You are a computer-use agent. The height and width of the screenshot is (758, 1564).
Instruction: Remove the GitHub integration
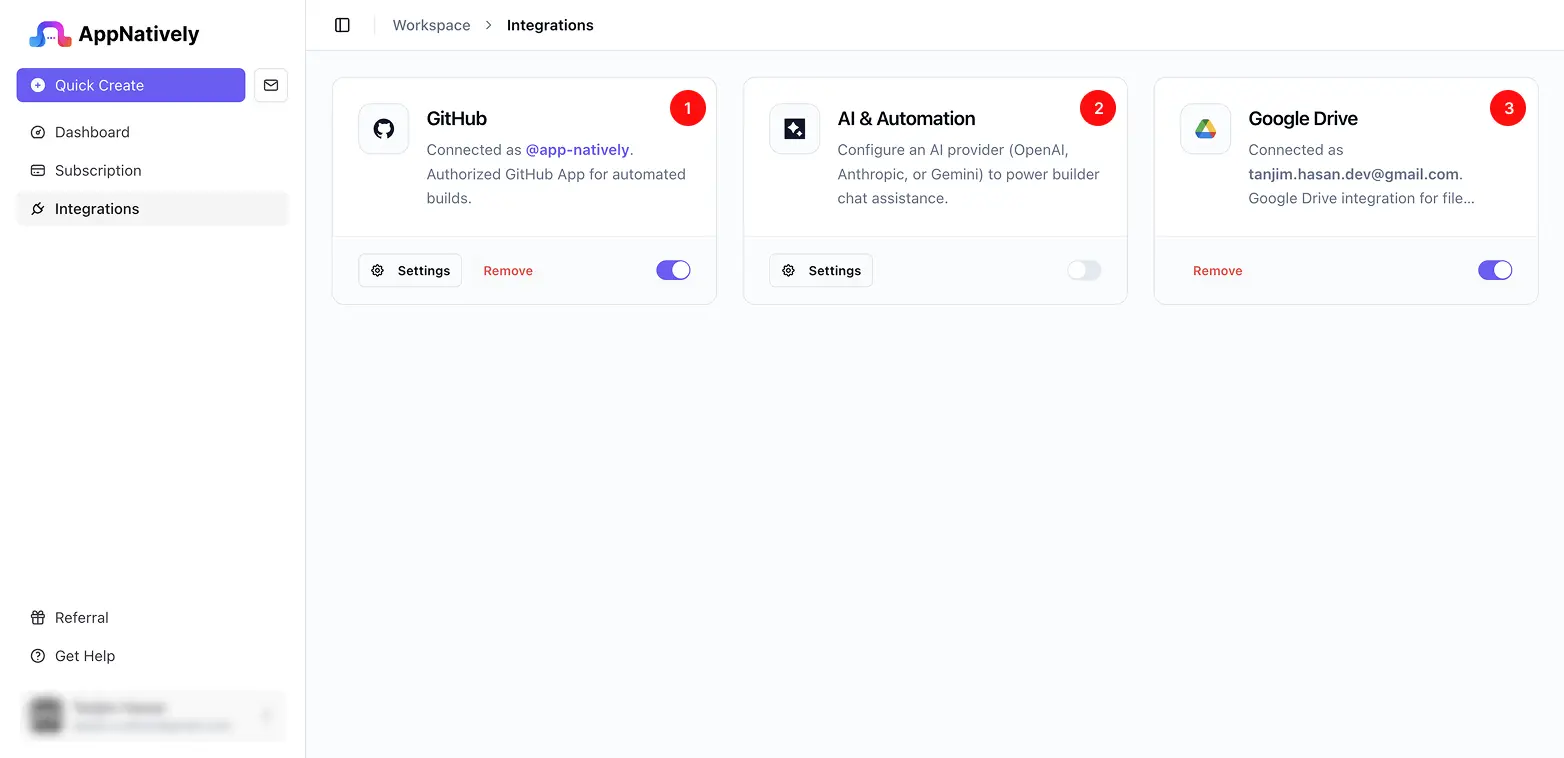coord(508,271)
